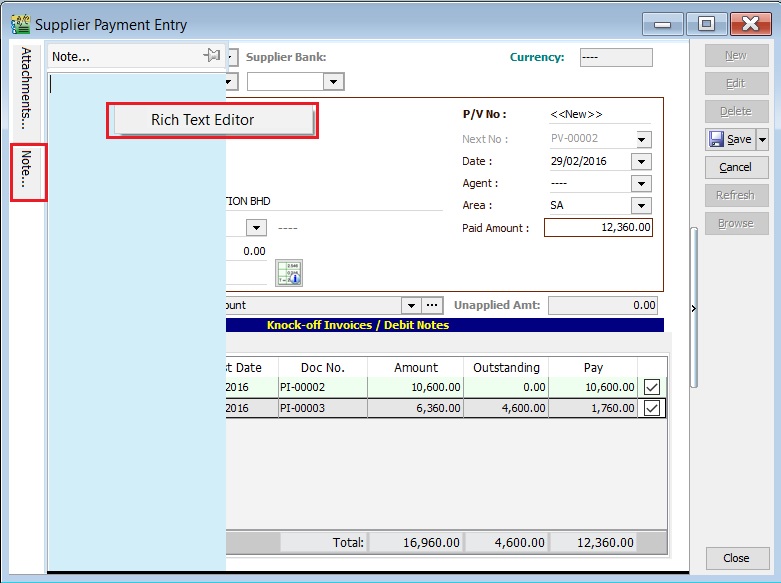781x583 pixels.
Task: Click the application icon in title bar
Action: click(19, 24)
